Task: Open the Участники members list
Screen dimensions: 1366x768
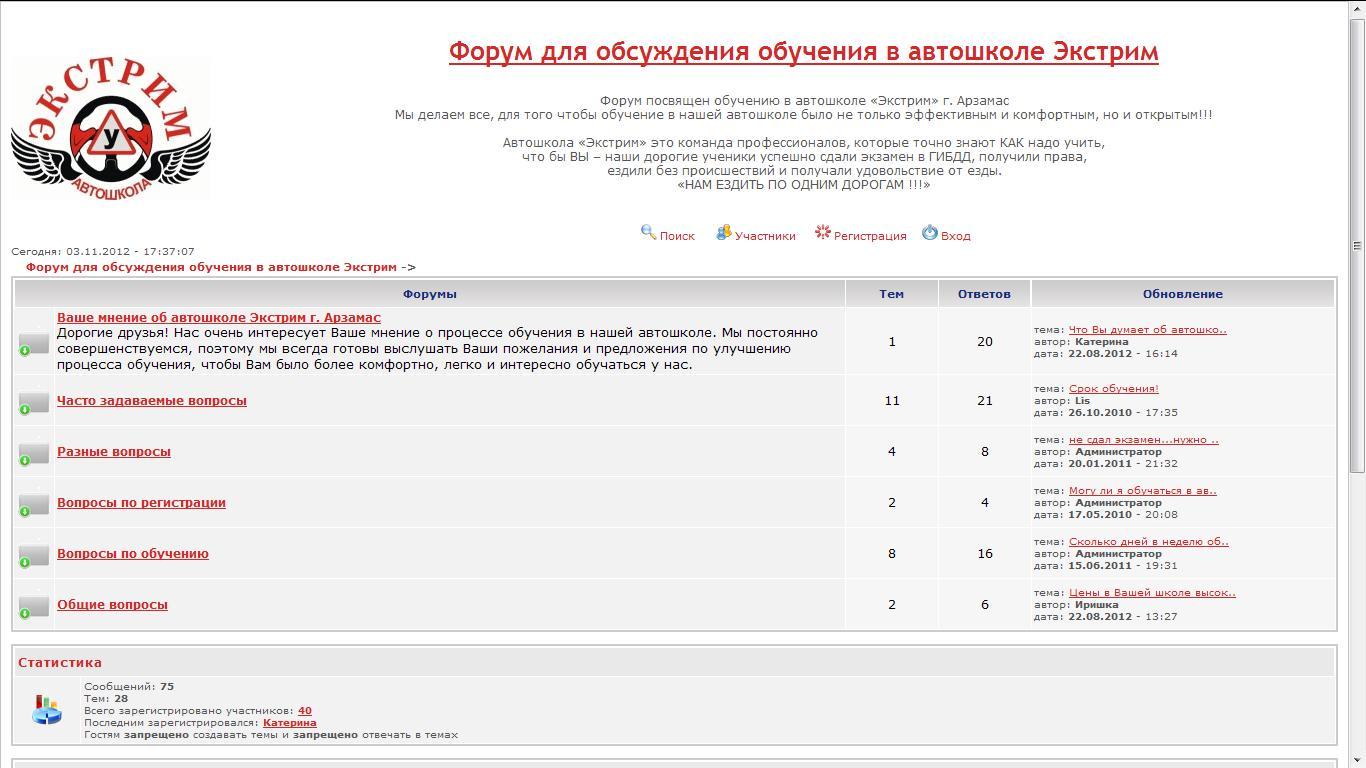Action: click(765, 236)
